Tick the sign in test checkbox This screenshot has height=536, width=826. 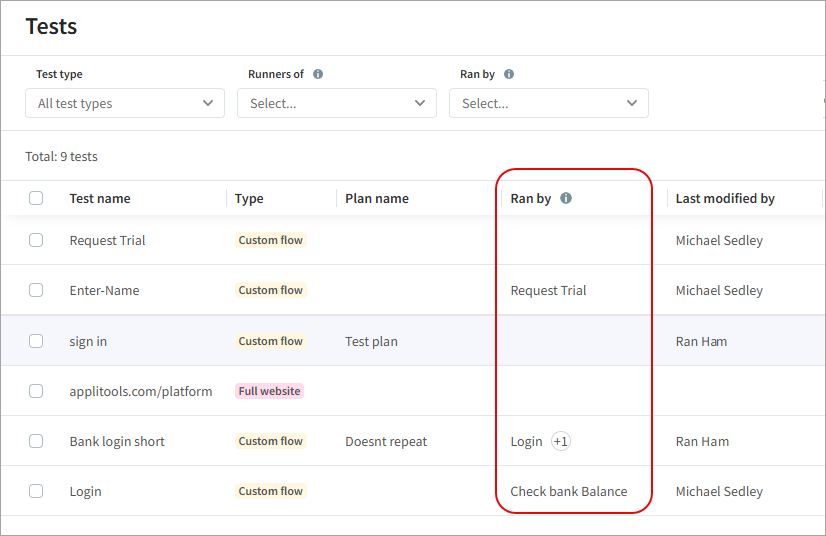[36, 341]
